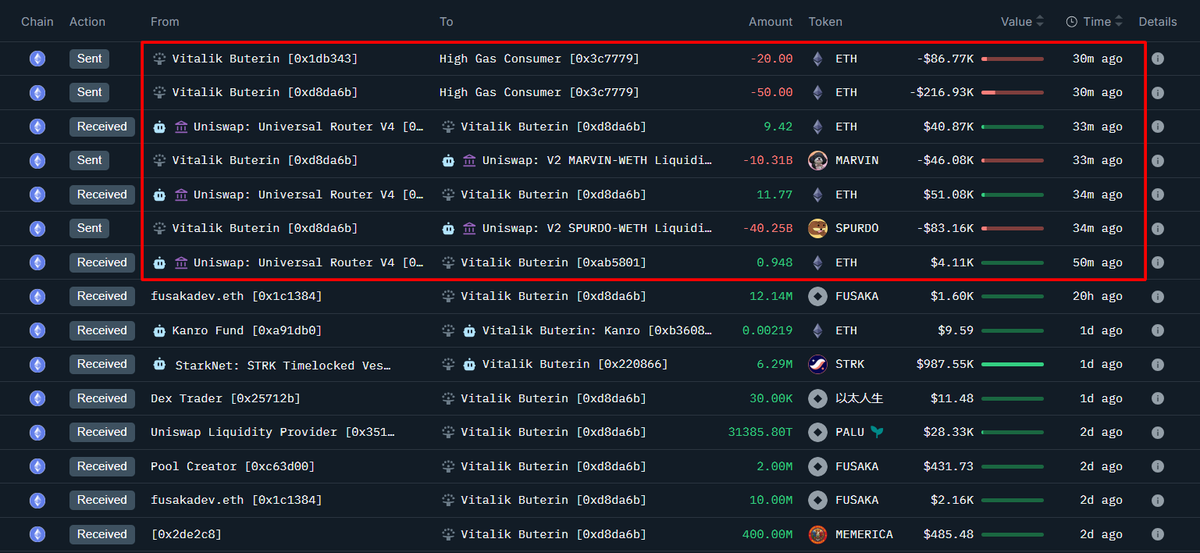Image resolution: width=1200 pixels, height=553 pixels.
Task: Click the -$83.16K value bar
Action: [1013, 229]
